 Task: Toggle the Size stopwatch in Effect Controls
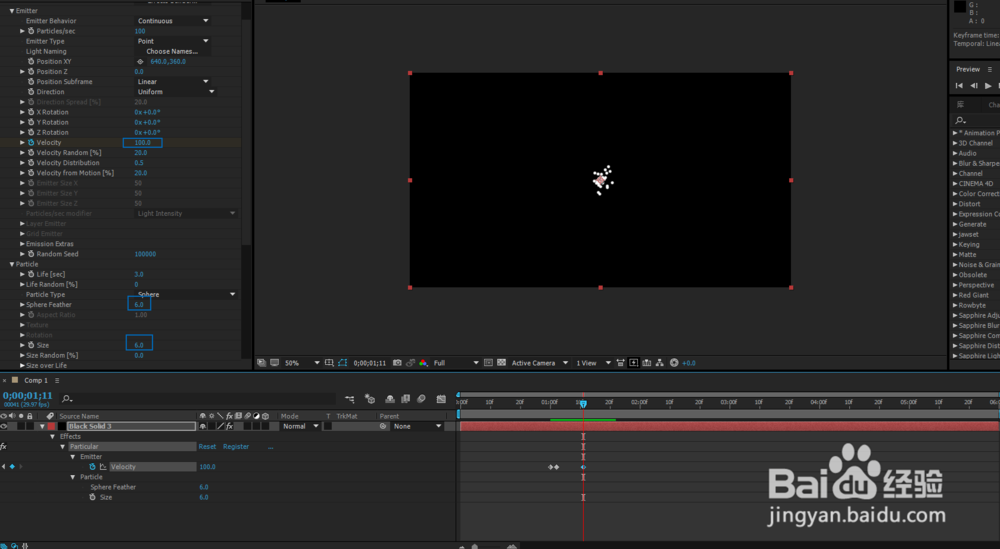(31, 345)
